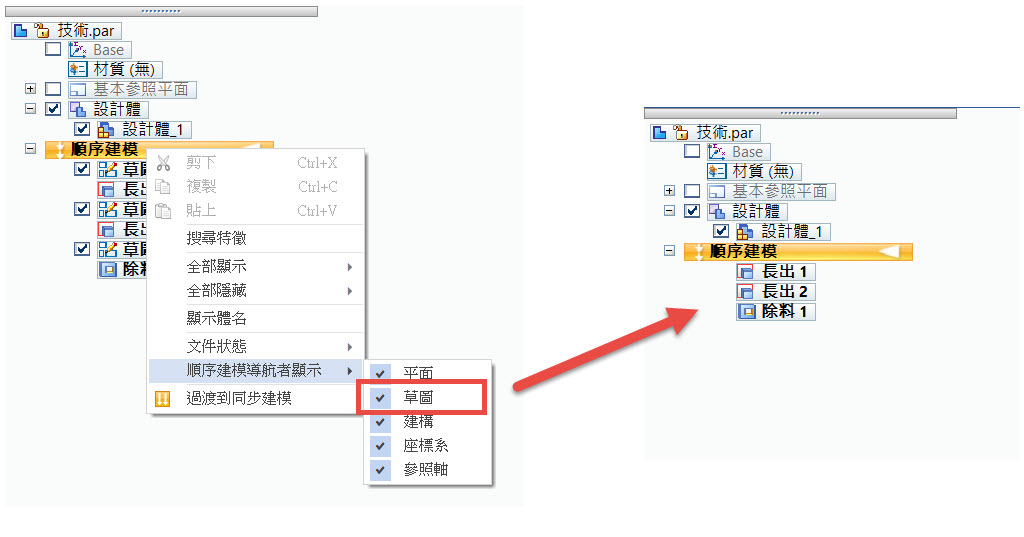The width and height of the screenshot is (1024, 537).
Task: Select 順序建模 header in right tree
Action: (798, 252)
